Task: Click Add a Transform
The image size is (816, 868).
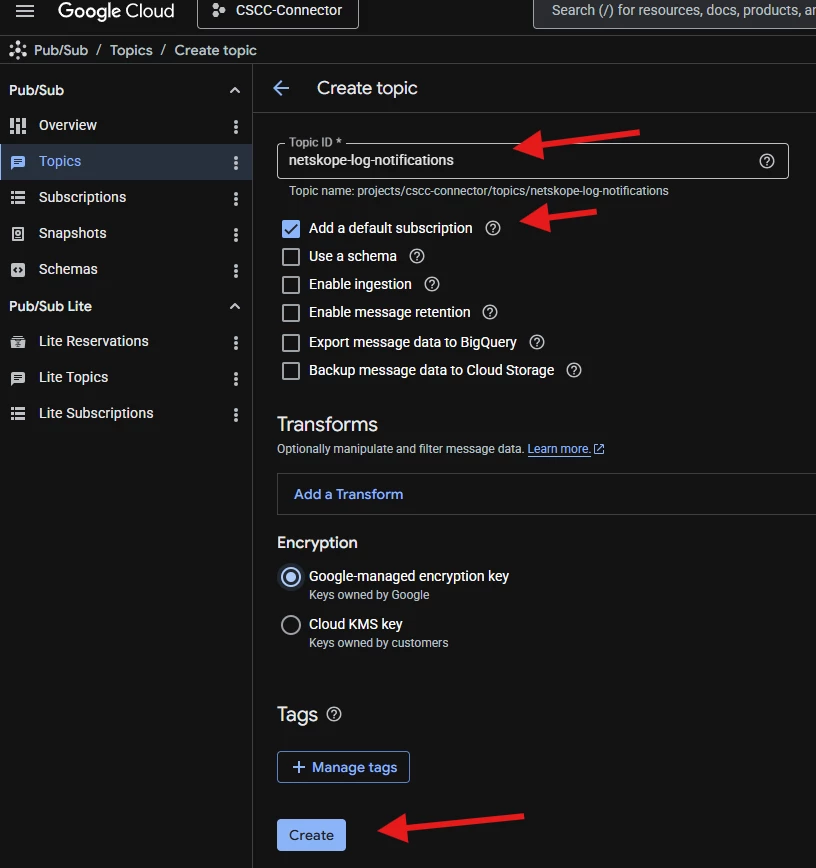Action: coord(349,494)
